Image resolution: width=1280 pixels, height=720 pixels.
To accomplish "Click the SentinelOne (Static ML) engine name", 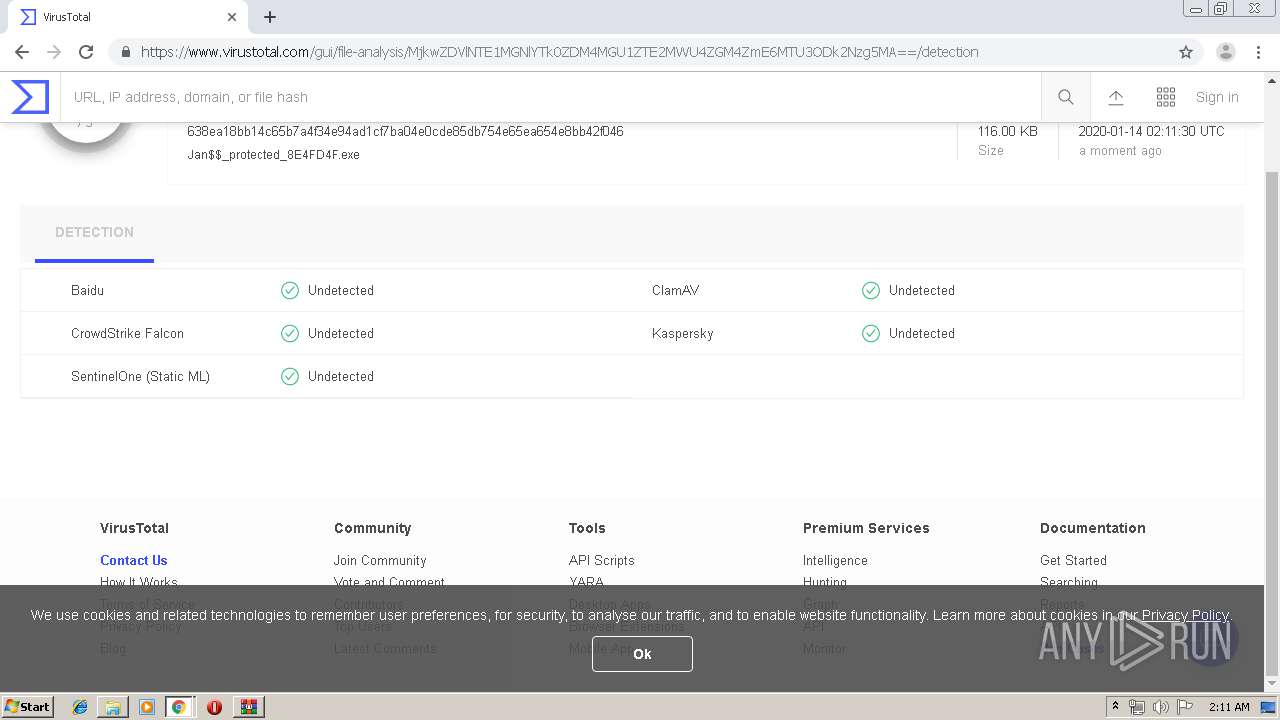I will pos(140,376).
